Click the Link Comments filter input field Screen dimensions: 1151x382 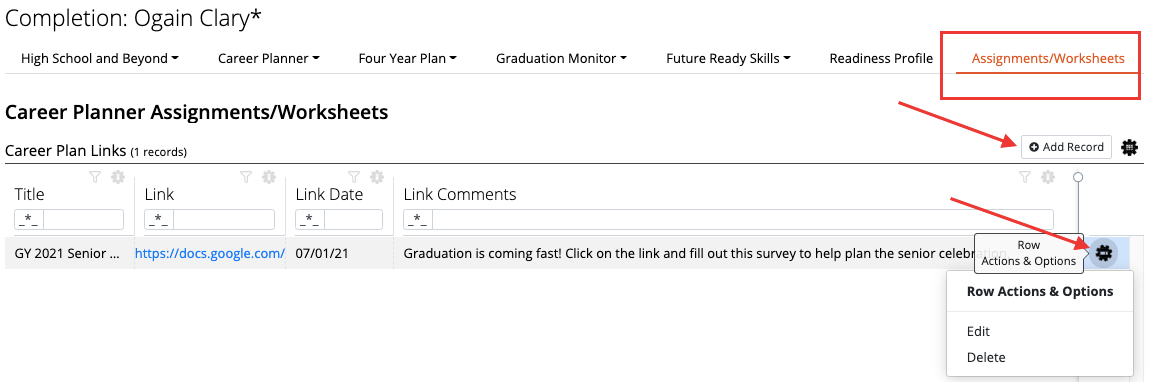pyautogui.click(x=743, y=220)
